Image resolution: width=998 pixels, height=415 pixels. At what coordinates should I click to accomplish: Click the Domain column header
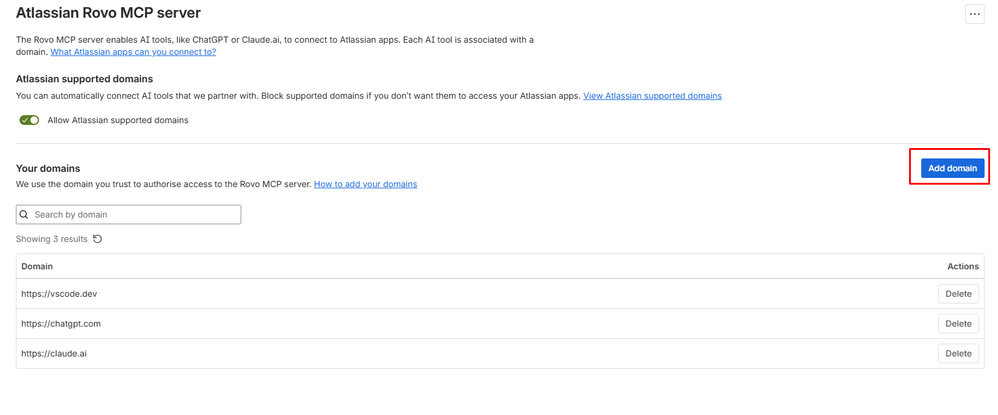click(x=37, y=266)
